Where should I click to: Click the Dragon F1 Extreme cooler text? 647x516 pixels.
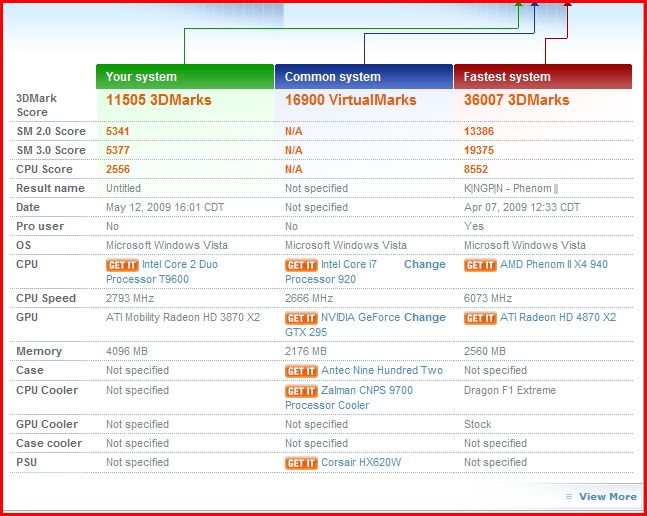click(x=510, y=390)
